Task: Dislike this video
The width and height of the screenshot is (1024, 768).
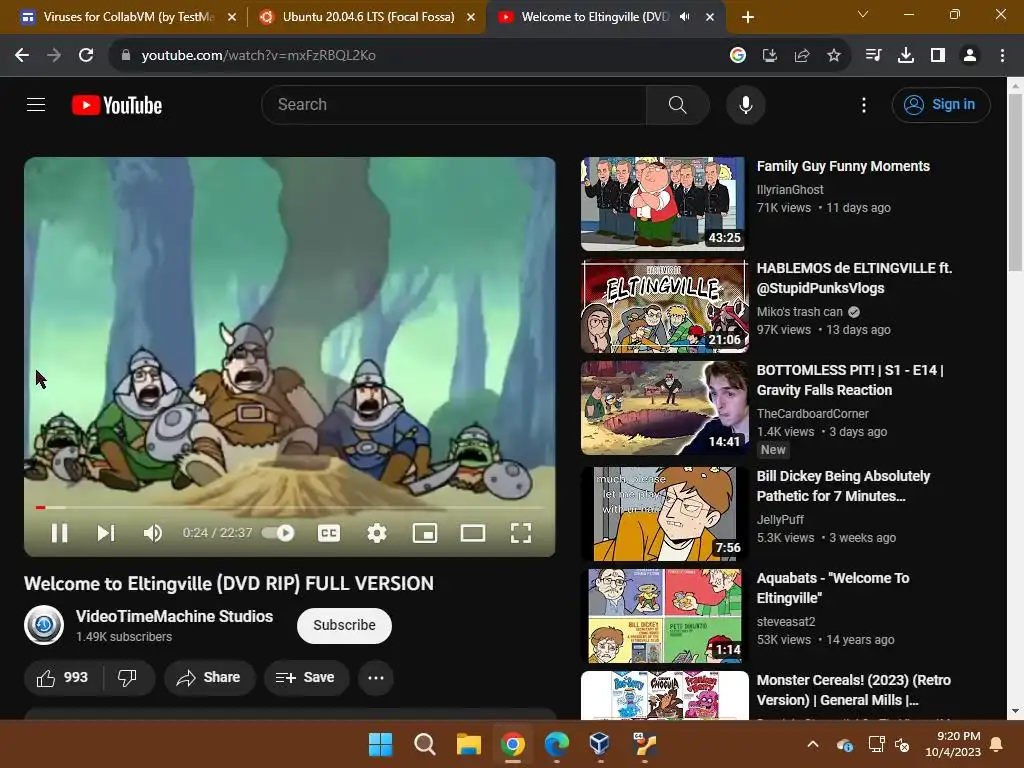Action: click(128, 677)
